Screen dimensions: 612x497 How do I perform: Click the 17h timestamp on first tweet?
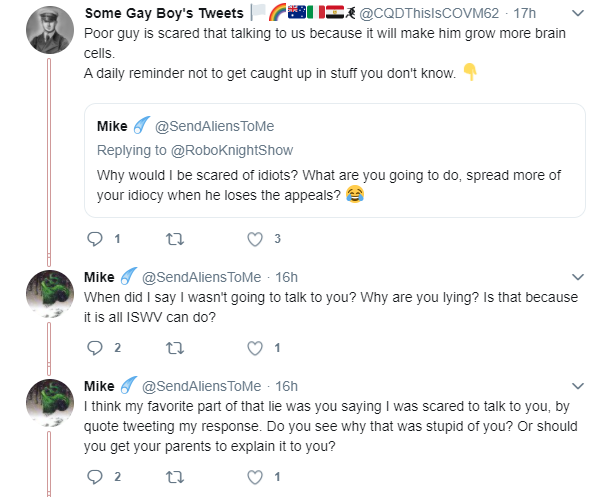[x=525, y=13]
